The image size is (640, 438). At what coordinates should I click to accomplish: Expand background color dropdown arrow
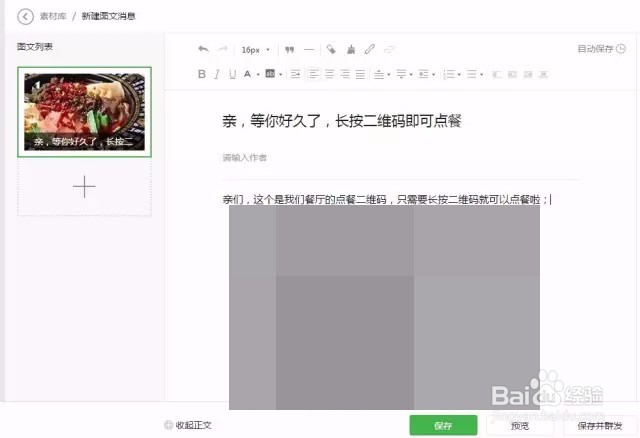point(281,74)
